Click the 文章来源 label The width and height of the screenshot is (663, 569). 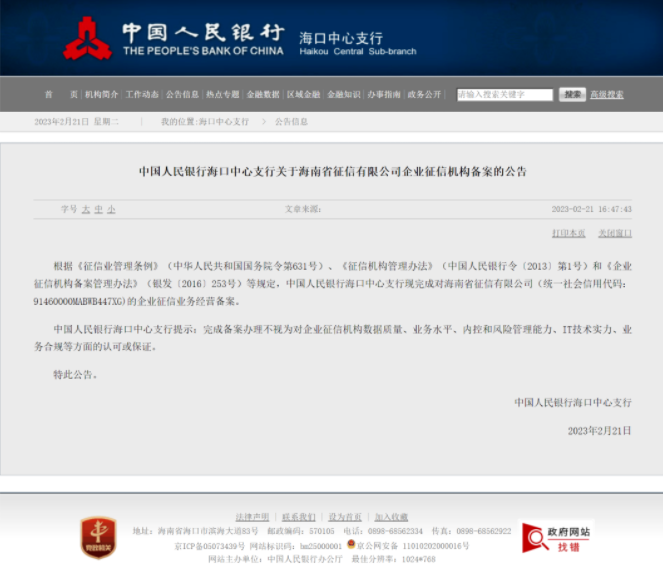[x=303, y=209]
